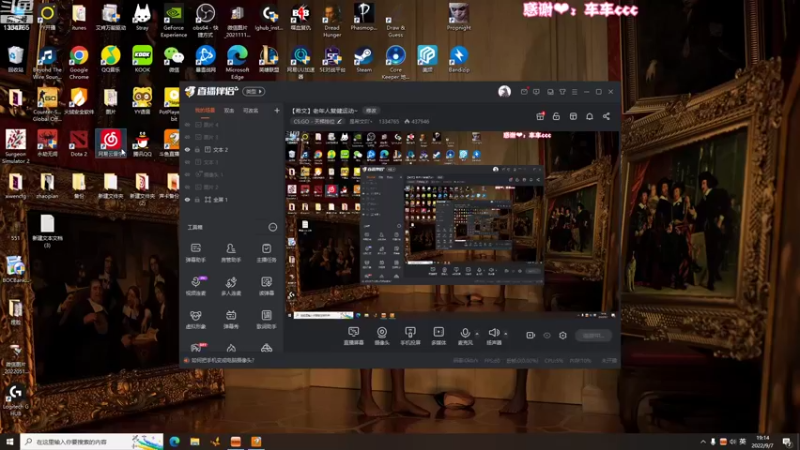Open the messages icon with red dot
This screenshot has width=800, height=450.
click(524, 92)
